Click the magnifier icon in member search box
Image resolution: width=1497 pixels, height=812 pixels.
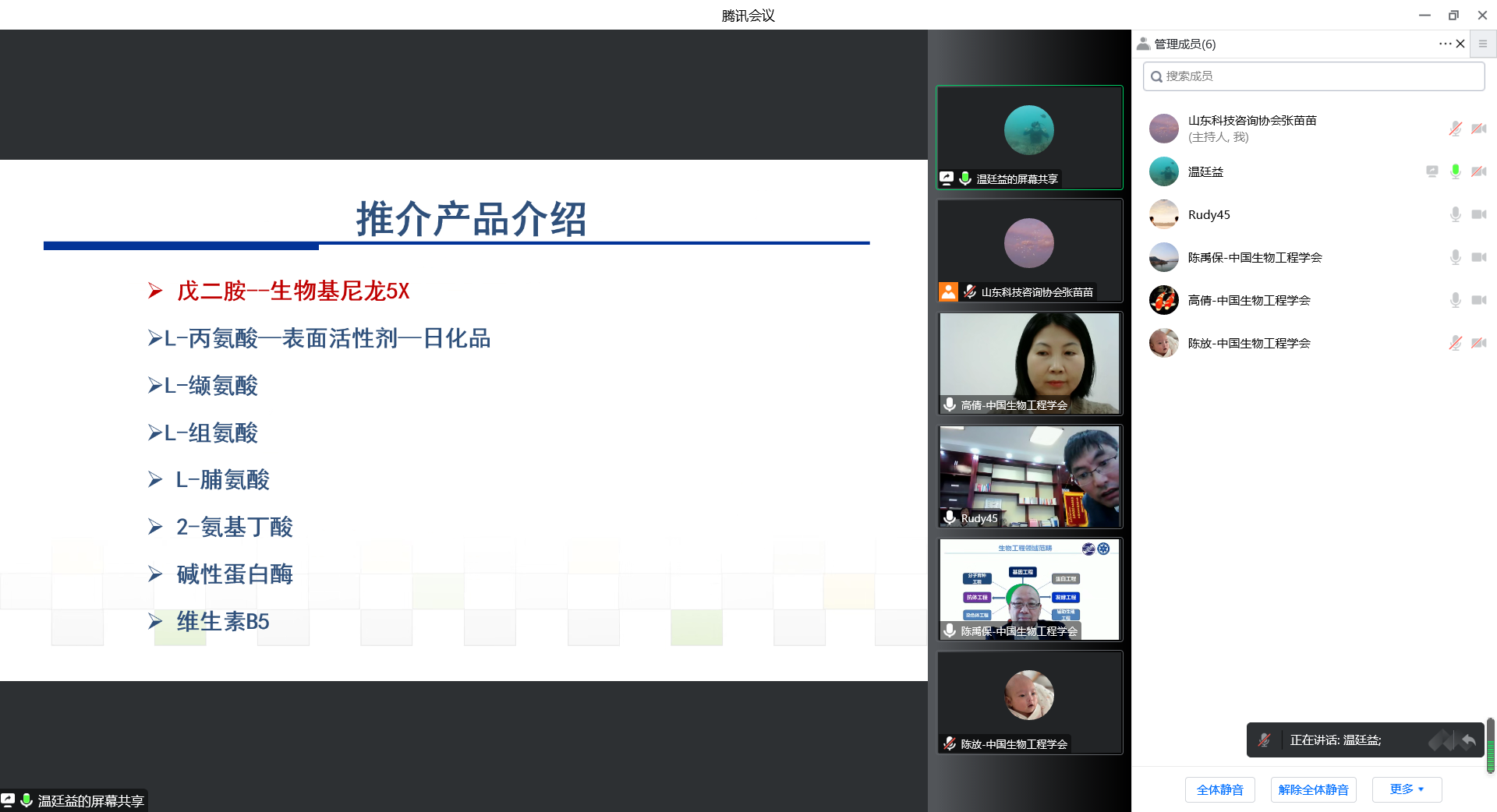(1156, 76)
